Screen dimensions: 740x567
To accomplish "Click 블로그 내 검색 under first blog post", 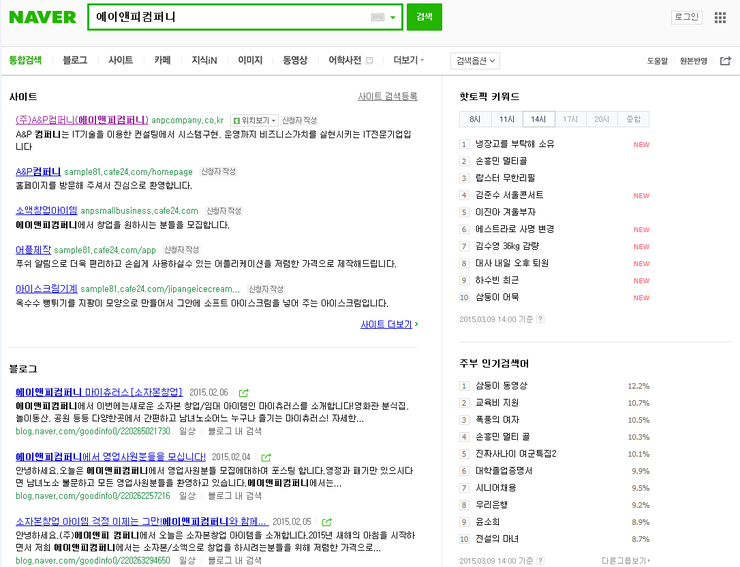I will pos(235,431).
